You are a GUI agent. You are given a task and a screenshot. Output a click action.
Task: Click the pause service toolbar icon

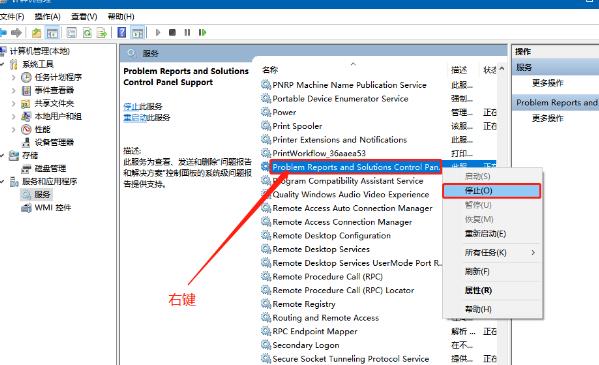coord(187,32)
